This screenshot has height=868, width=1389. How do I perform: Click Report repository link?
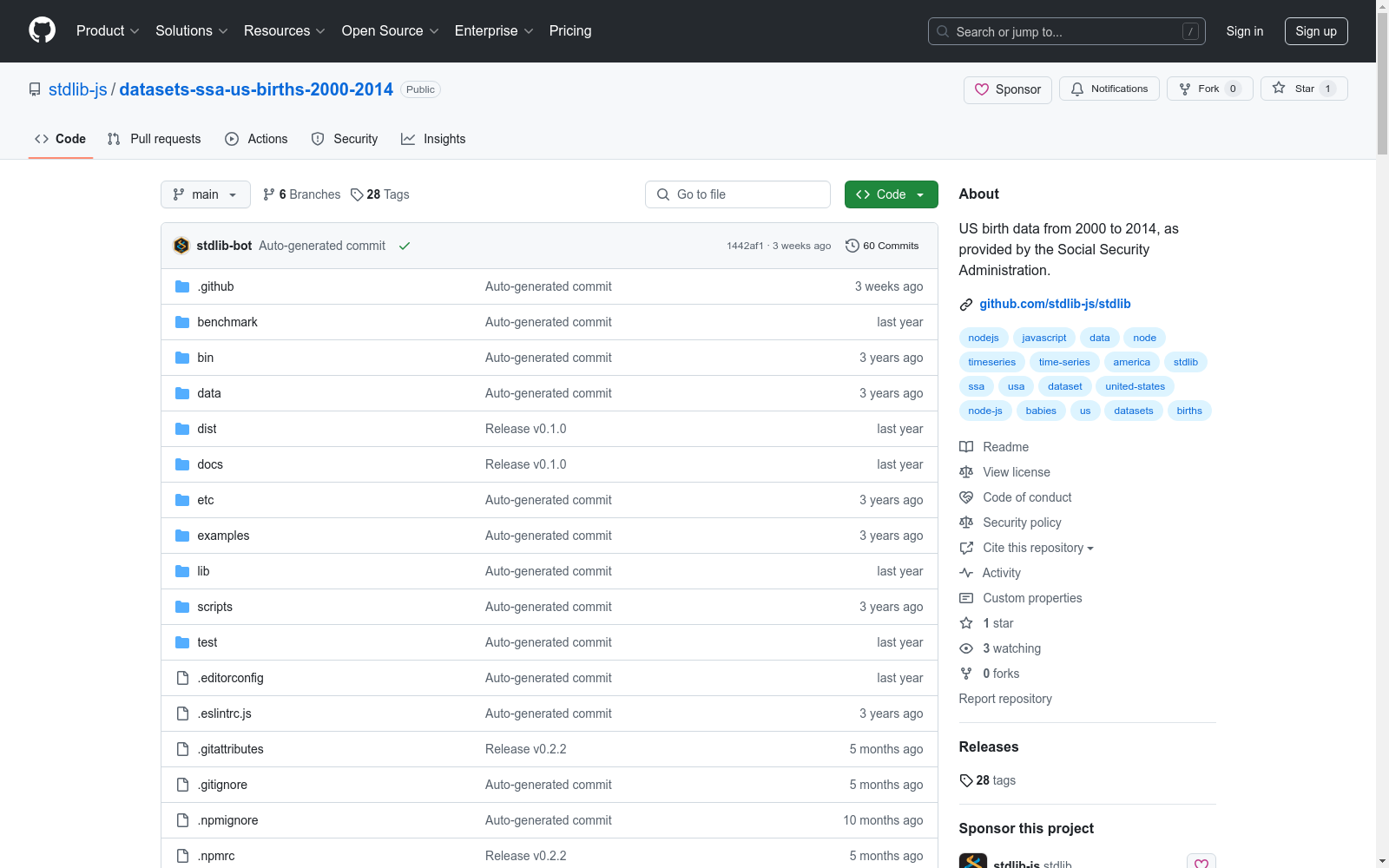(x=1005, y=699)
